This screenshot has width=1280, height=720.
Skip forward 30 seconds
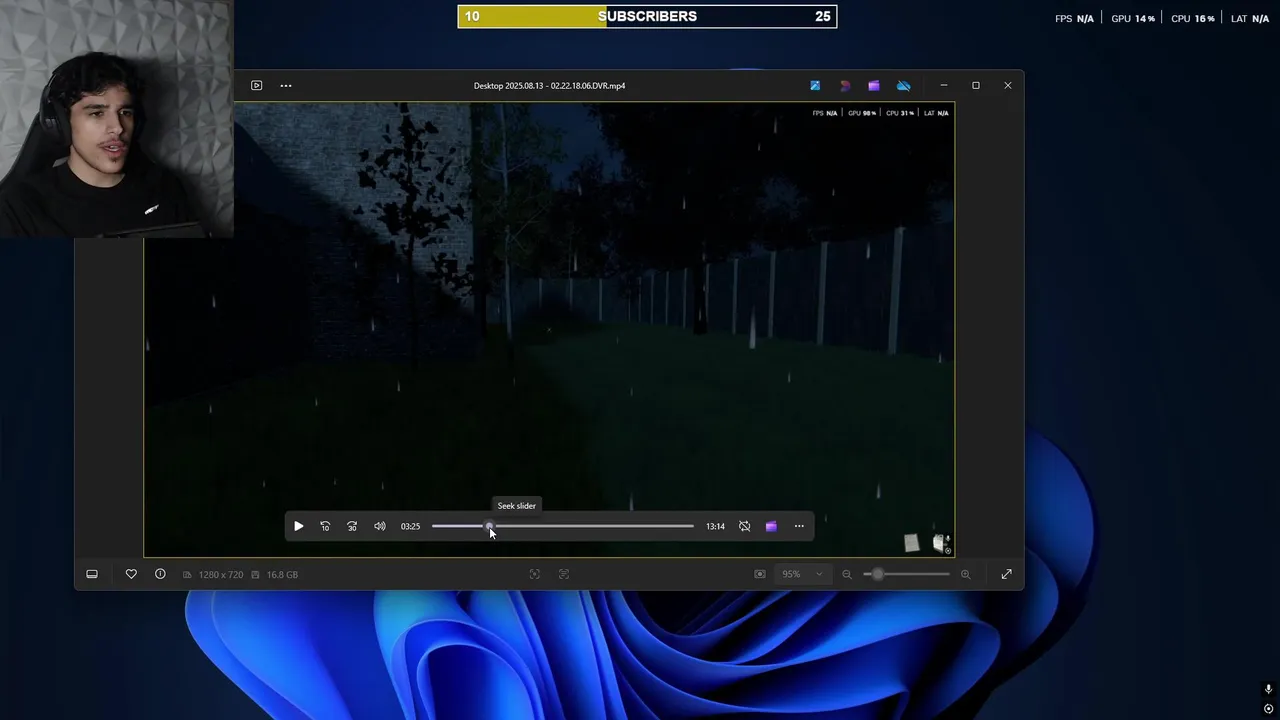click(x=352, y=526)
